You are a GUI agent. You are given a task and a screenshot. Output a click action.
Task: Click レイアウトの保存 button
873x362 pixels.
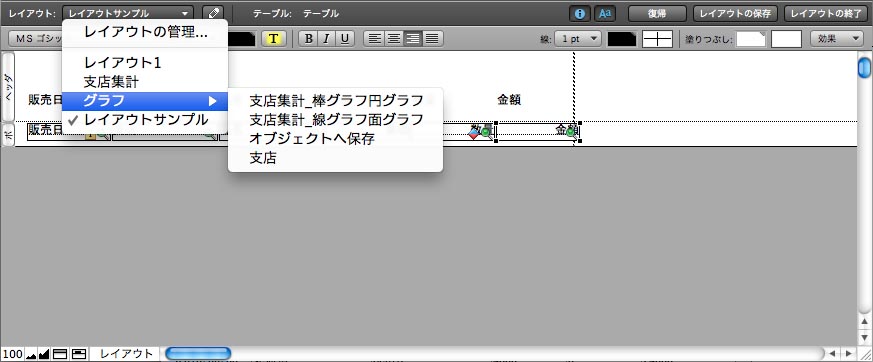pyautogui.click(x=735, y=13)
